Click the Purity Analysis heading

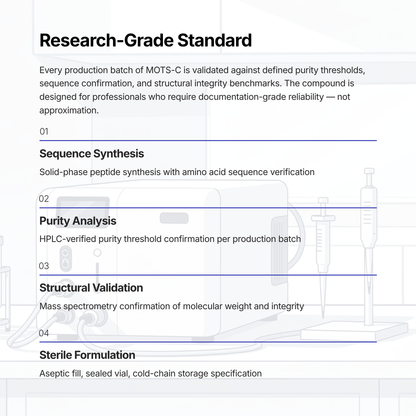click(78, 221)
